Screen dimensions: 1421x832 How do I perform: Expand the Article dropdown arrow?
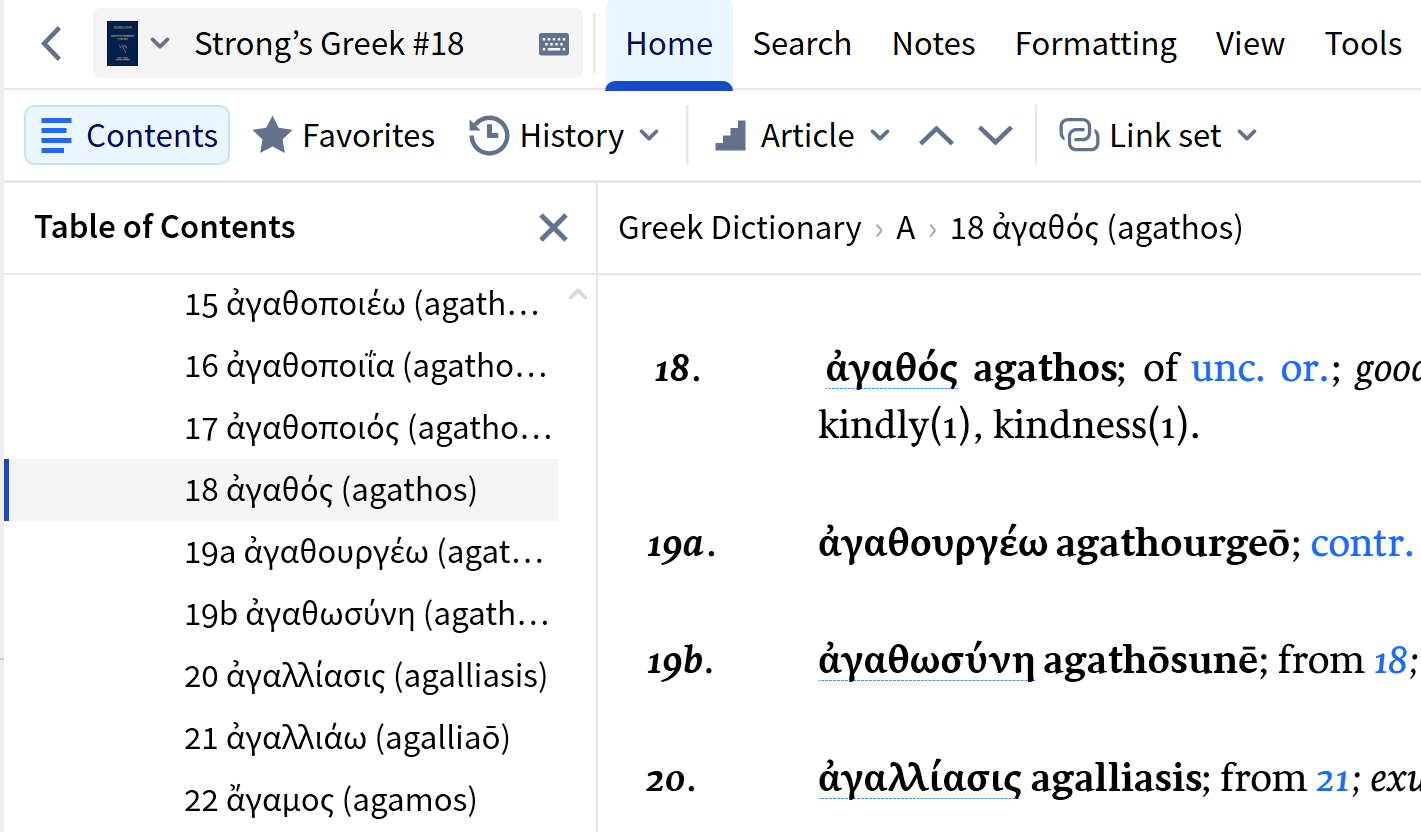tap(880, 135)
